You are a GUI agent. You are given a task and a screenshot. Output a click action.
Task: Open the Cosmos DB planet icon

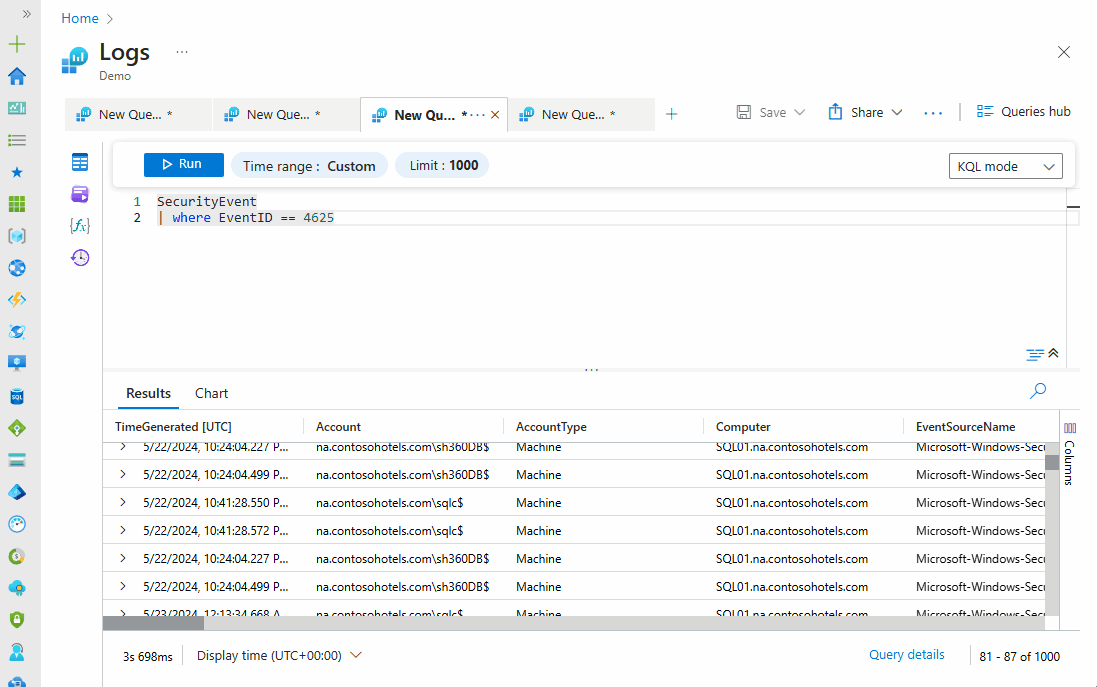coord(17,332)
